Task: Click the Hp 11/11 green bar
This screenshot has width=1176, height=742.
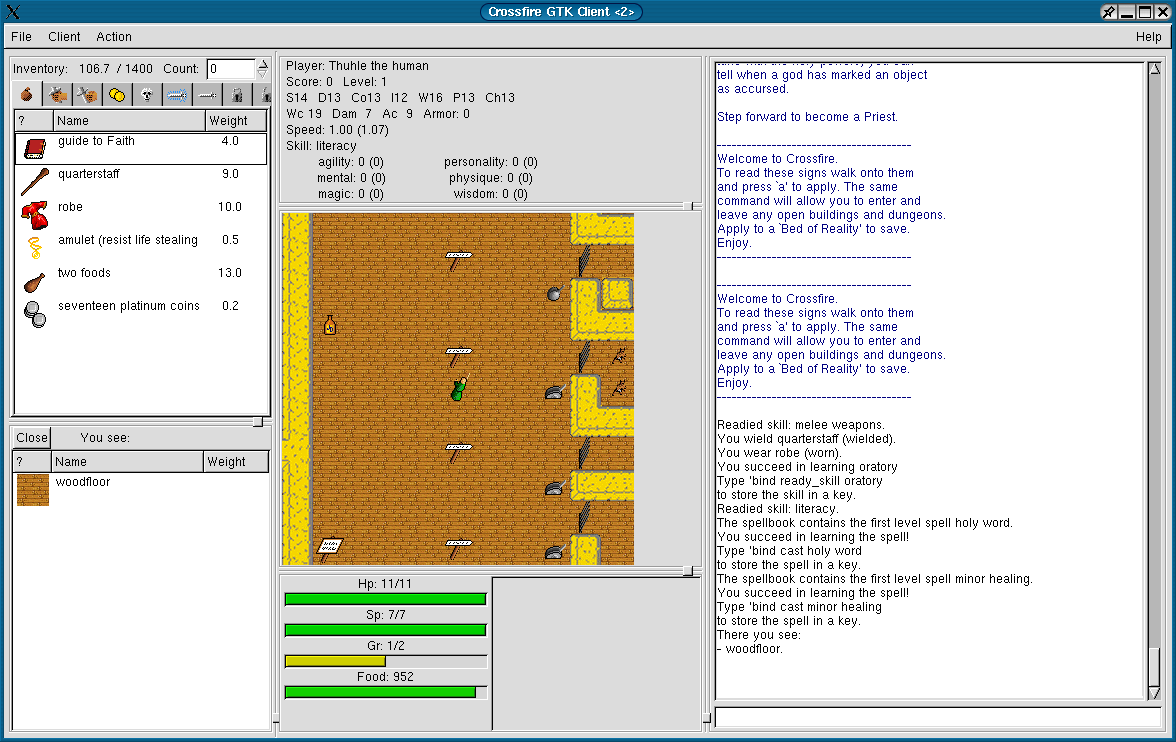Action: click(x=386, y=599)
